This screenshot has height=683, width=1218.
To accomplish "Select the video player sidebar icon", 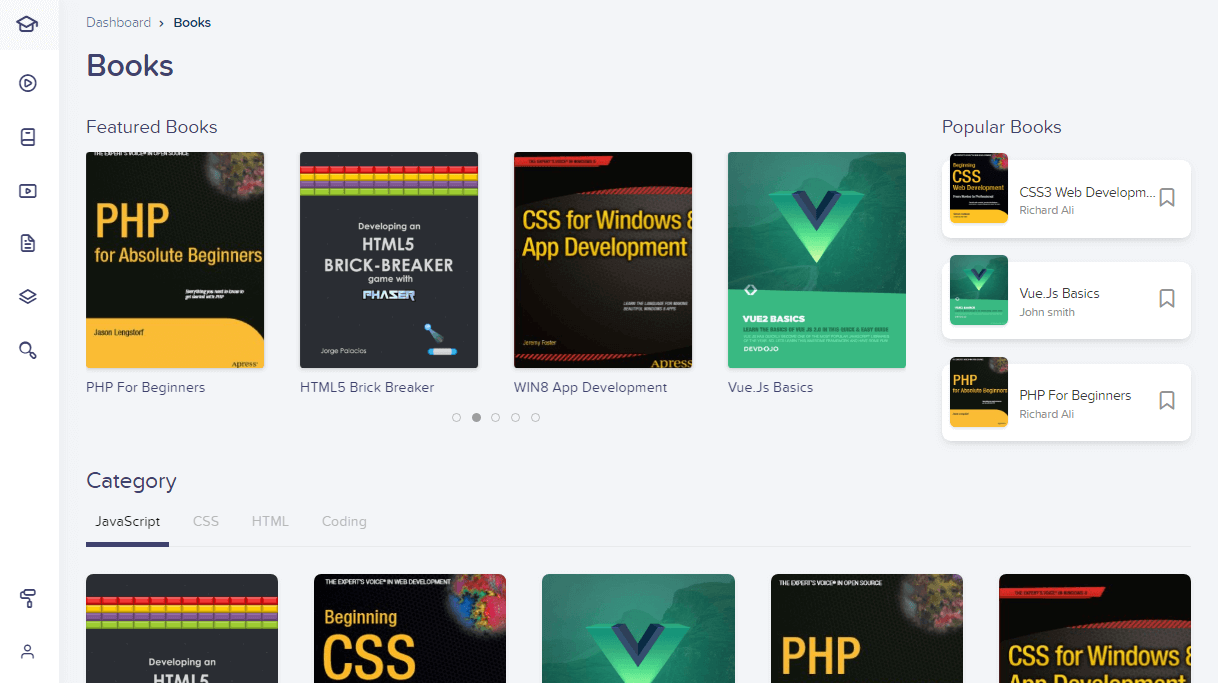I will [x=28, y=191].
